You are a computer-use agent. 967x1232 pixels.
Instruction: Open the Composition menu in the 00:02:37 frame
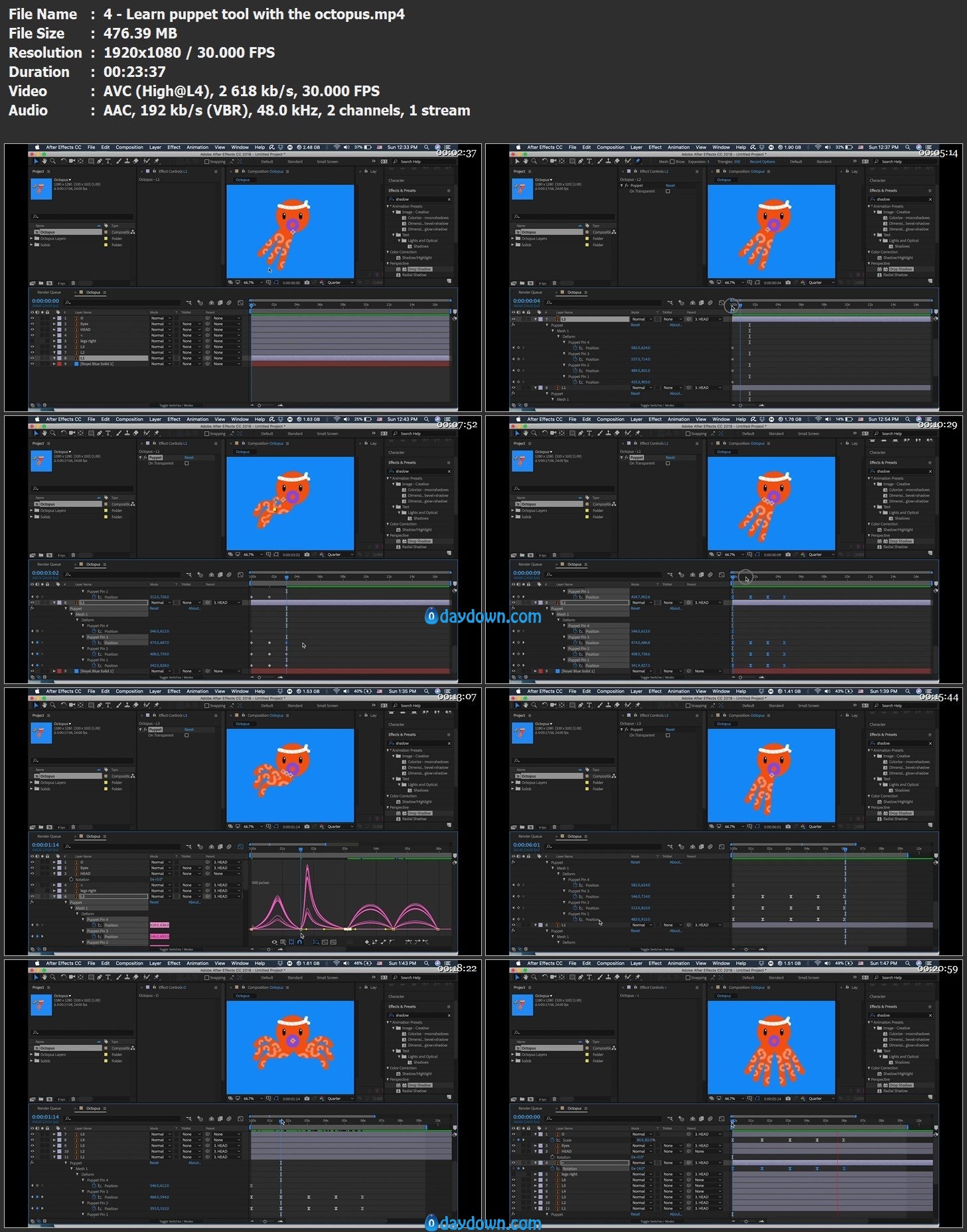pyautogui.click(x=129, y=147)
